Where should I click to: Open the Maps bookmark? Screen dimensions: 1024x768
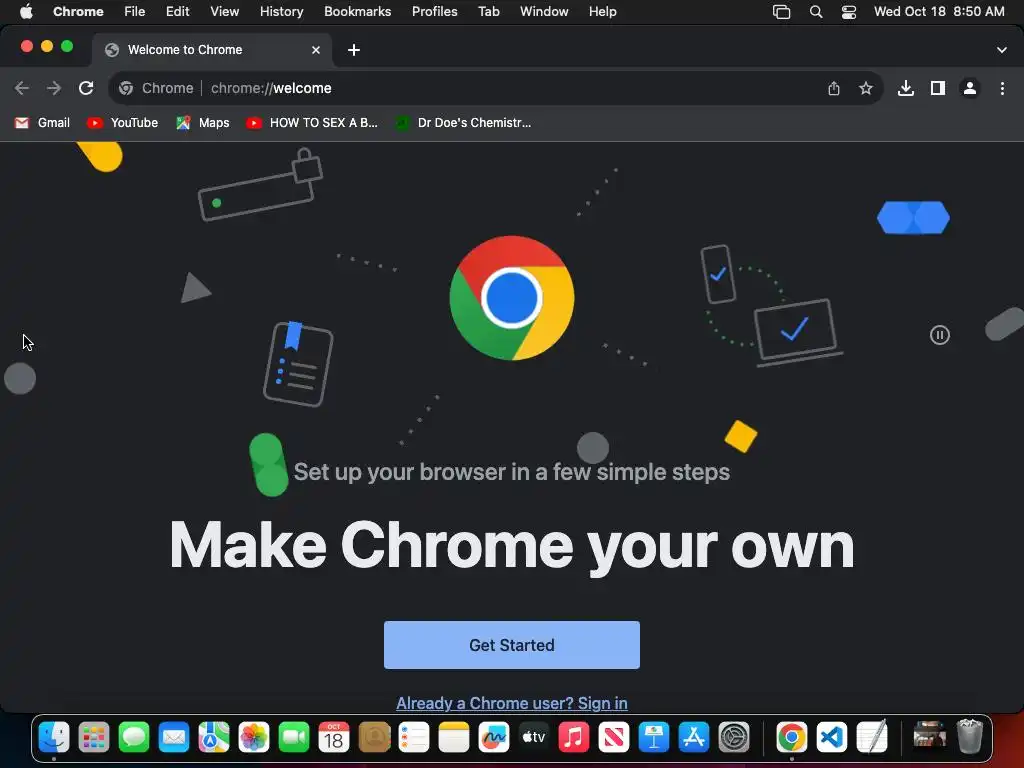tap(203, 123)
